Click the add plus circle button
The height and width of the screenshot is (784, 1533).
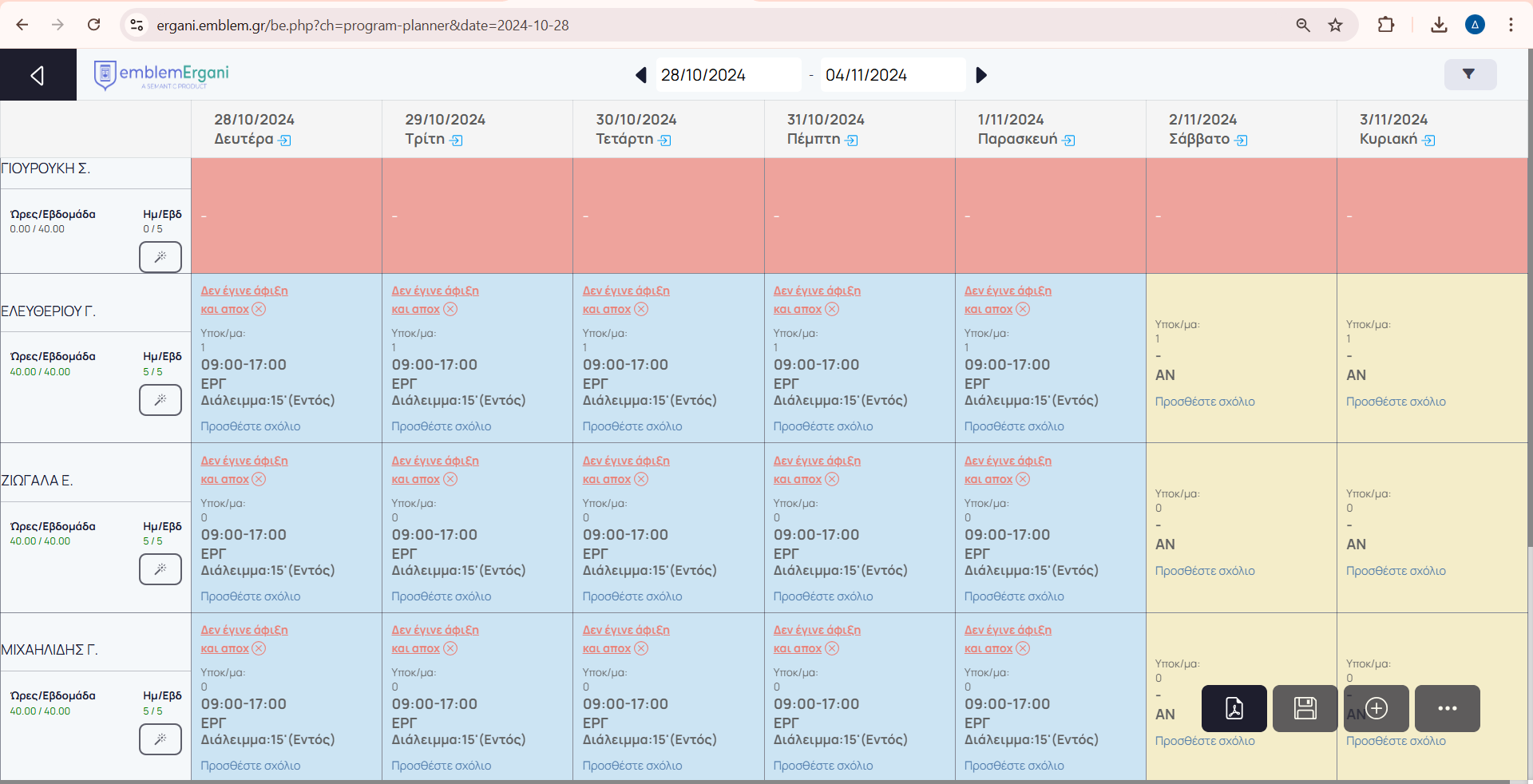tap(1377, 708)
